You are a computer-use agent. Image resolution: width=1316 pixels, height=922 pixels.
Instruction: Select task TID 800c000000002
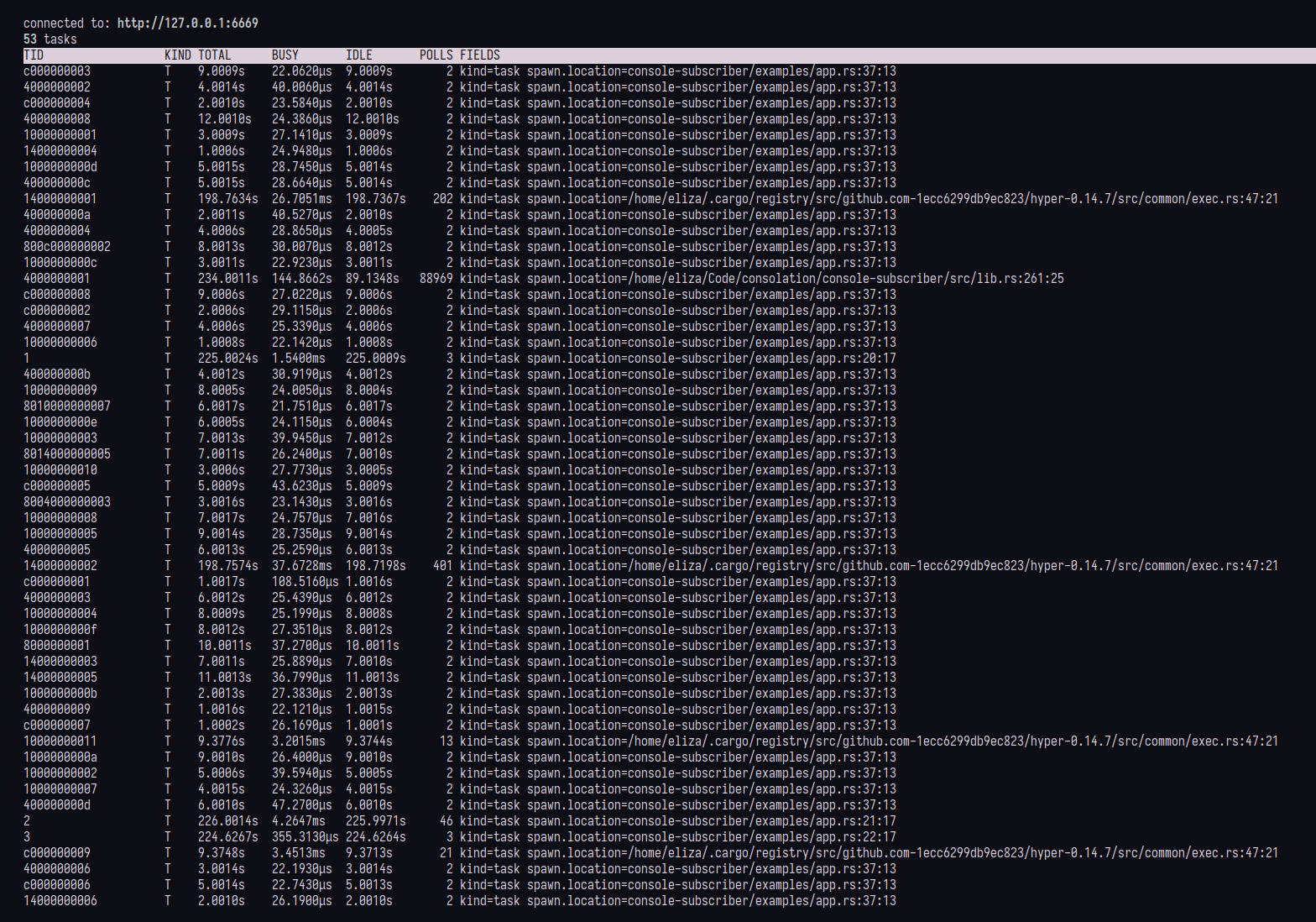(x=67, y=247)
